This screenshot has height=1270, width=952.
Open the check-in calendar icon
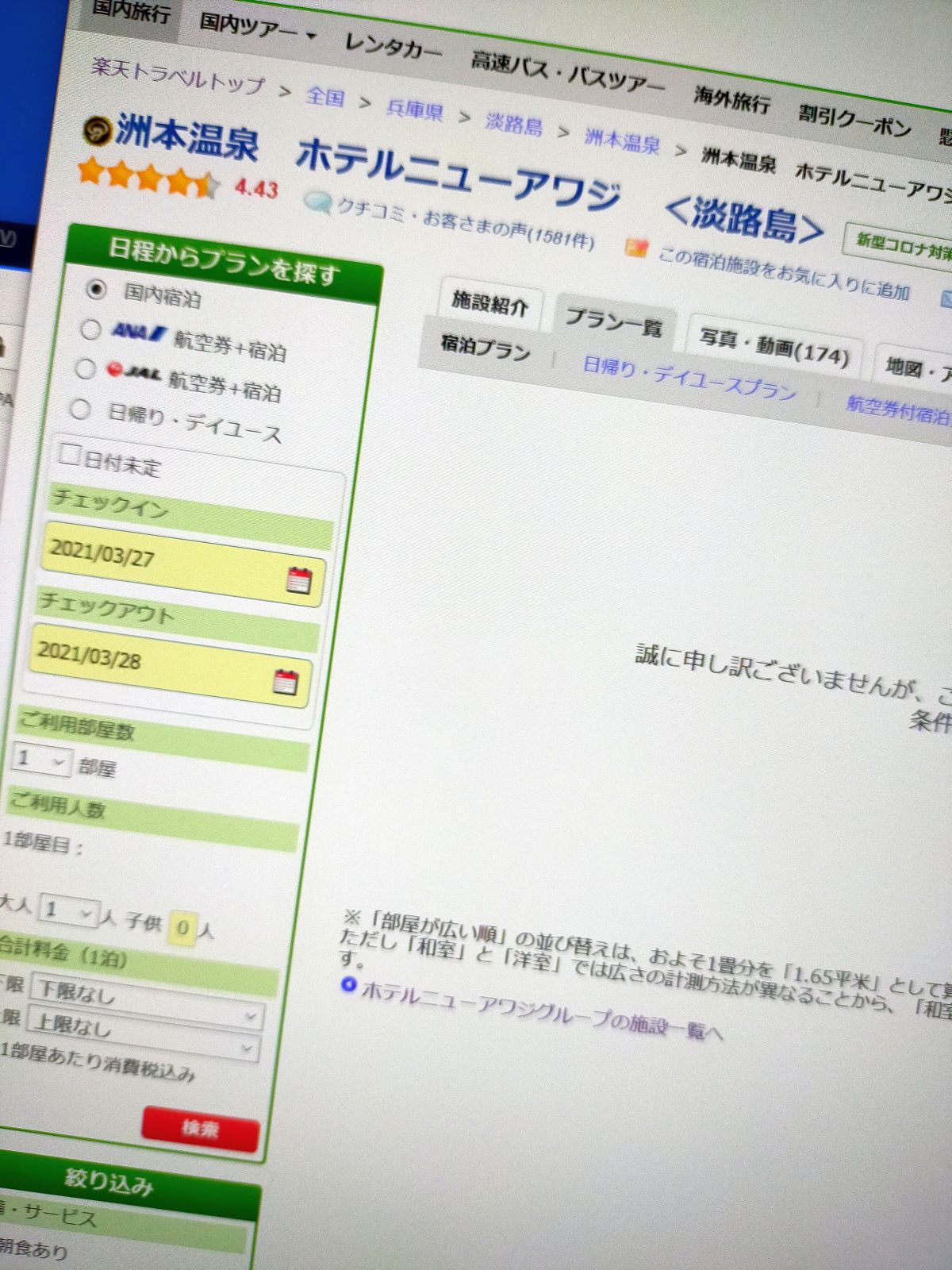click(x=299, y=580)
